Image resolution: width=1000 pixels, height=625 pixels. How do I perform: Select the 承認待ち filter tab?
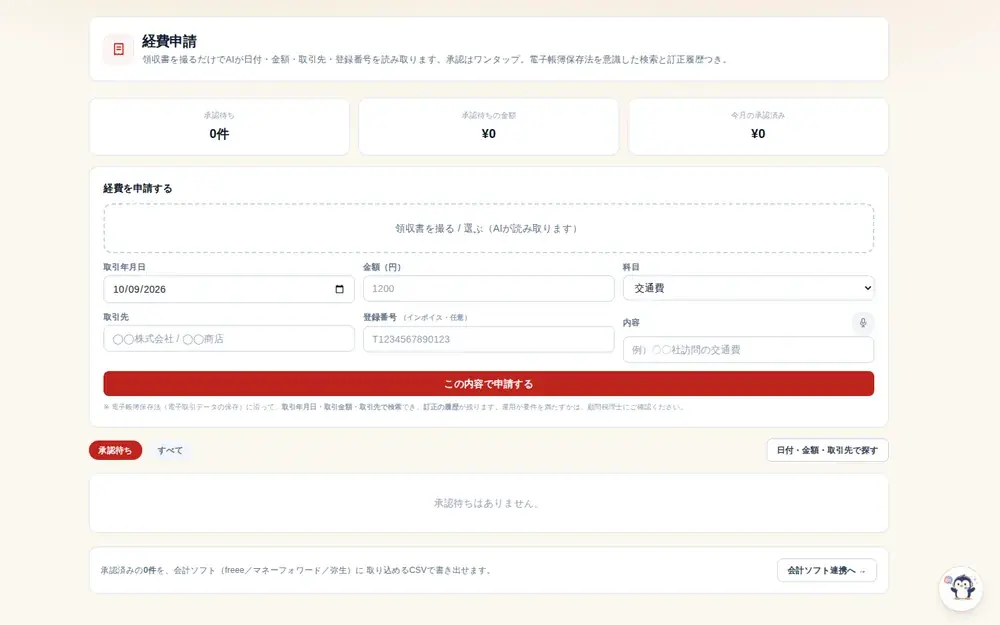115,450
